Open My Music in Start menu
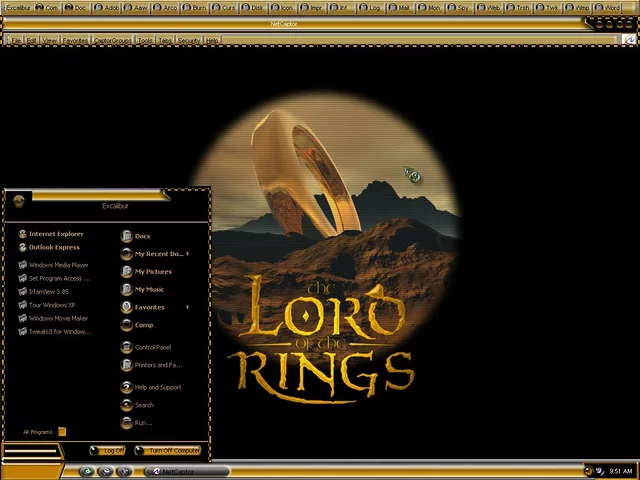640x480 pixels. click(142, 289)
